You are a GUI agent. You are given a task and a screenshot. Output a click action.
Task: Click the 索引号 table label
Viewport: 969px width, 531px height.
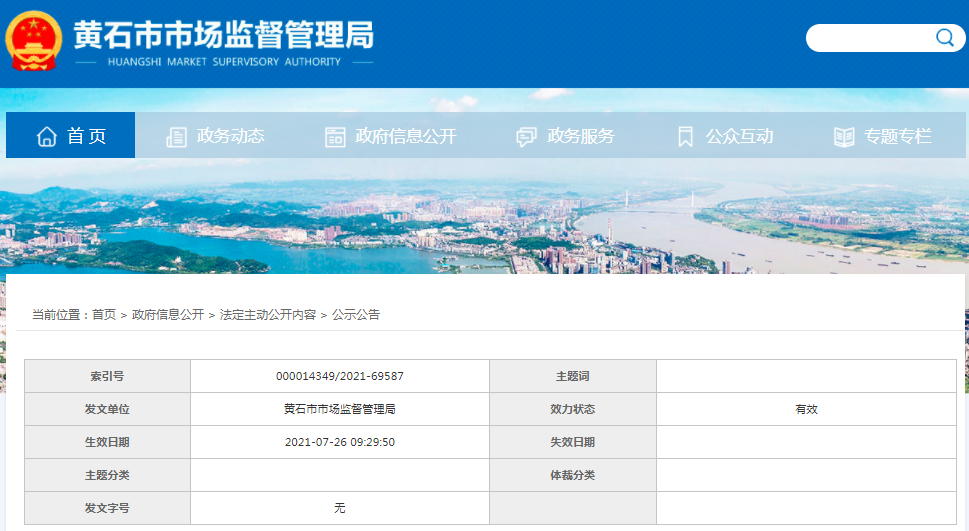pos(107,376)
